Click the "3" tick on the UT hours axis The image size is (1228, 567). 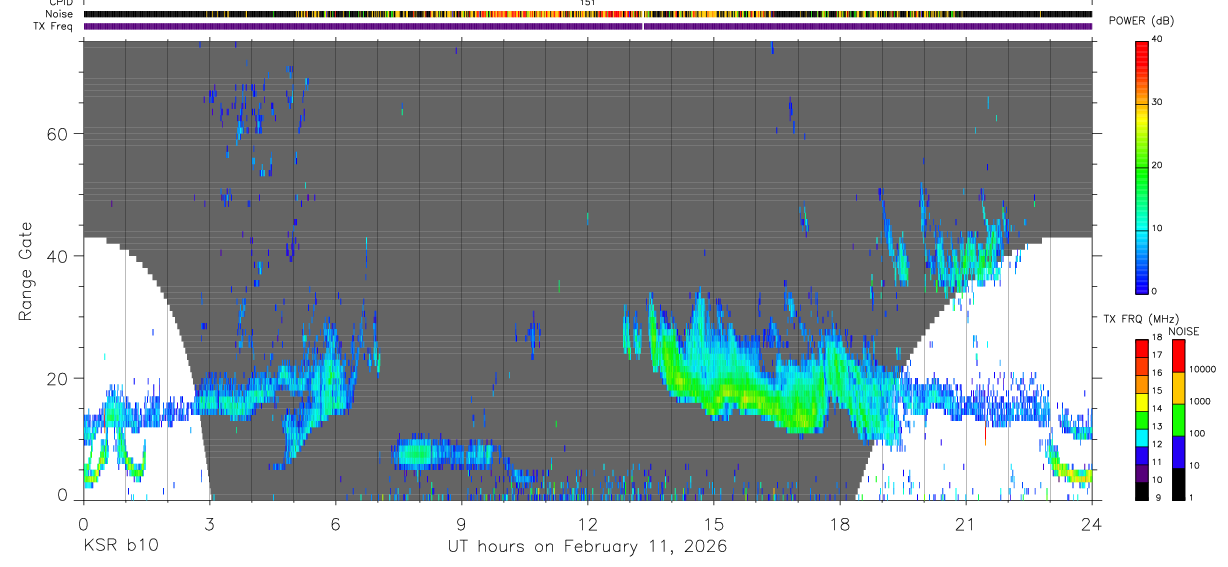pos(209,523)
